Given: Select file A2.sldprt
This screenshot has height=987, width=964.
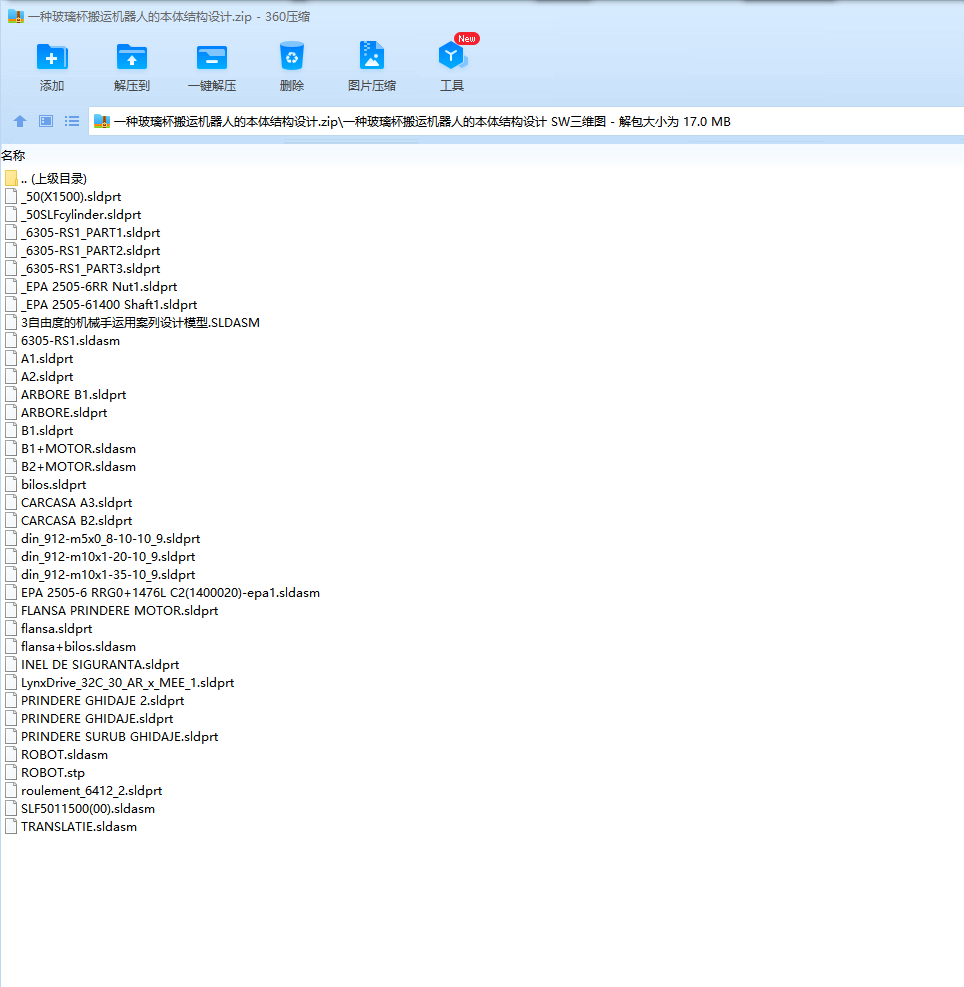Looking at the screenshot, I should pos(47,377).
